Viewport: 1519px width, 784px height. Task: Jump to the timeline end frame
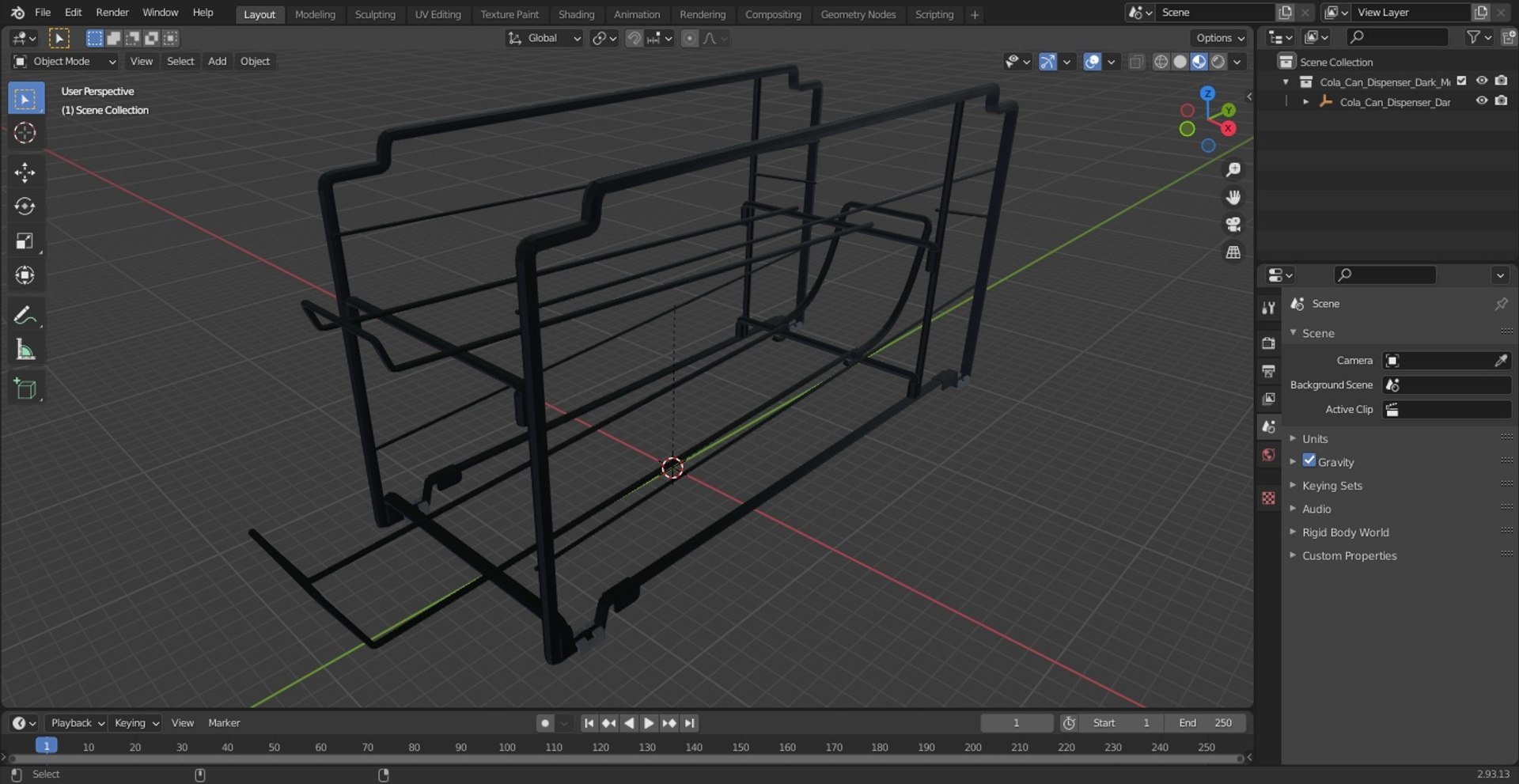tap(690, 723)
